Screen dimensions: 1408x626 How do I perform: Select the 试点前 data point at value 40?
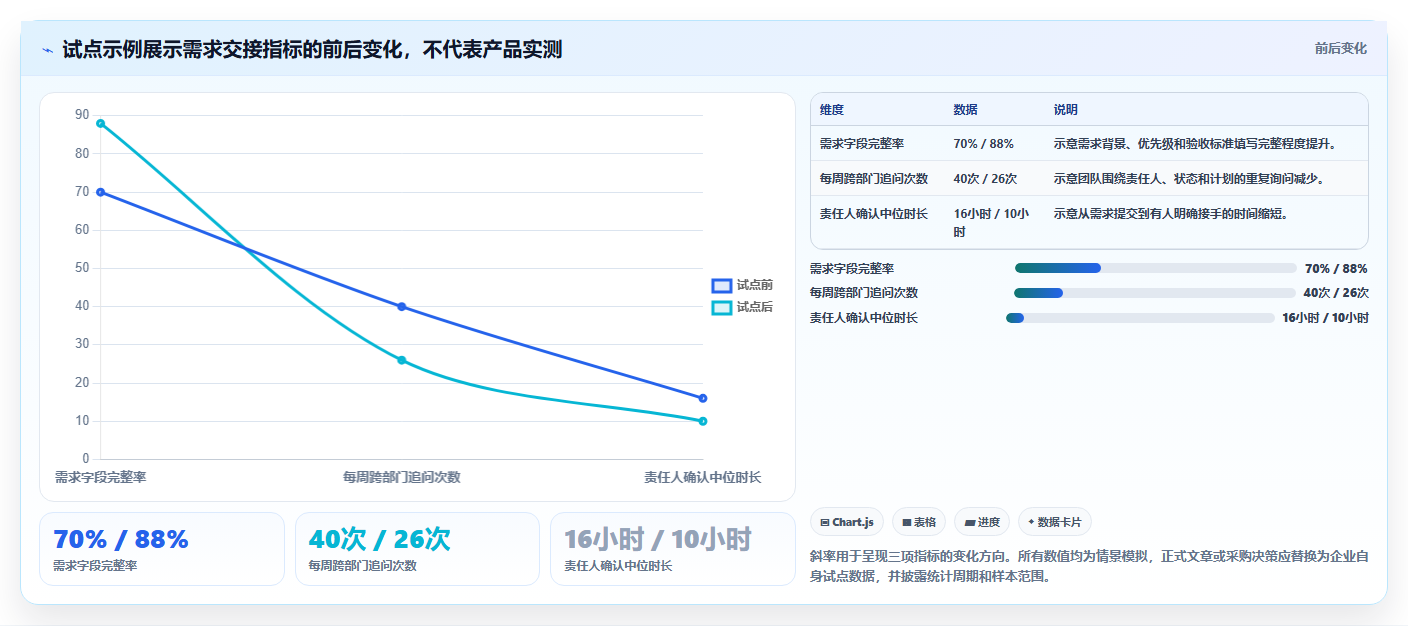(401, 307)
